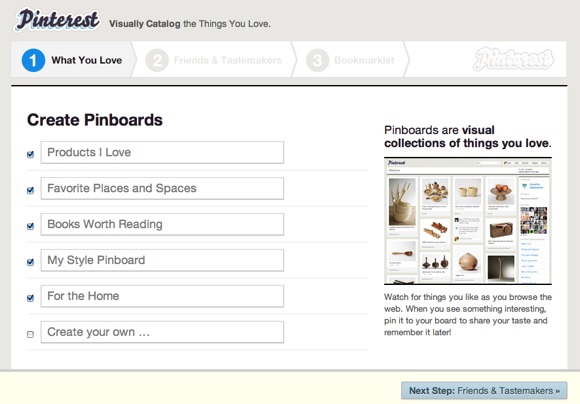The width and height of the screenshot is (580, 404).
Task: Click the Books Worth Reading text field
Action: point(162,224)
